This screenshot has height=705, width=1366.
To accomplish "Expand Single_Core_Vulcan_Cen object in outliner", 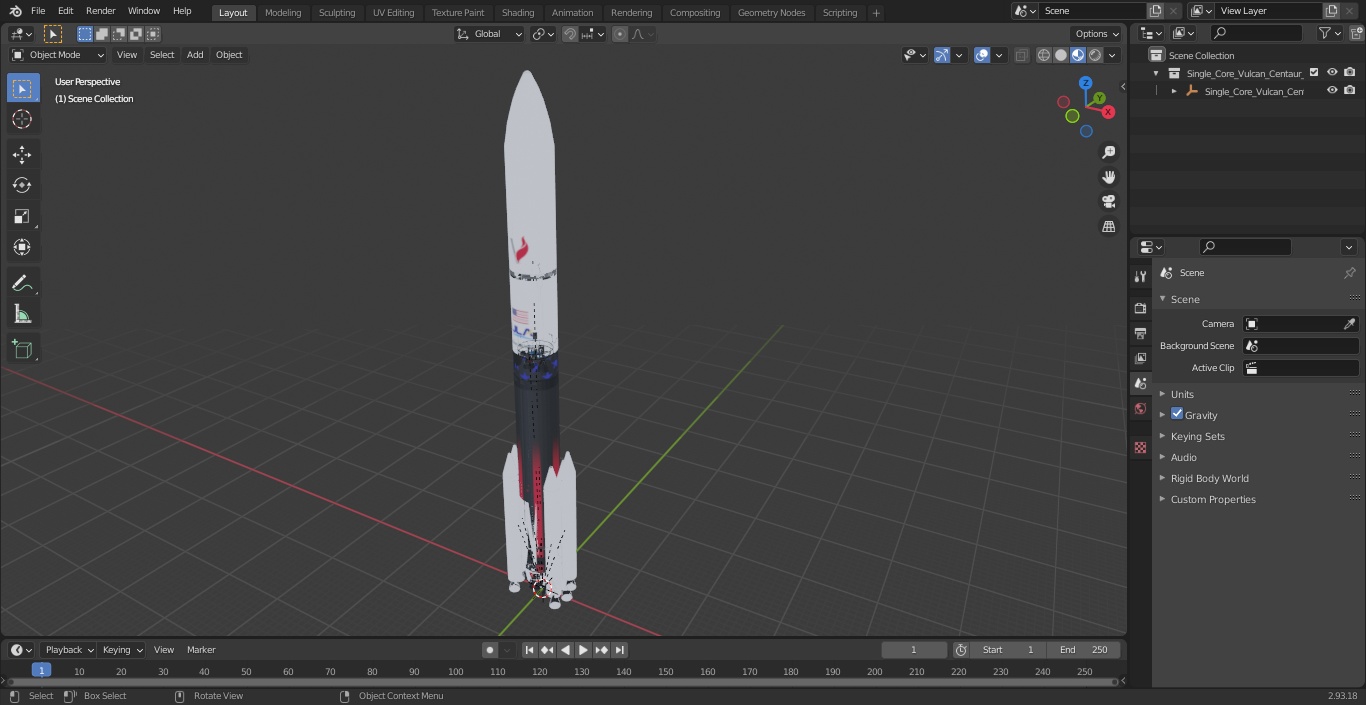I will [1174, 91].
